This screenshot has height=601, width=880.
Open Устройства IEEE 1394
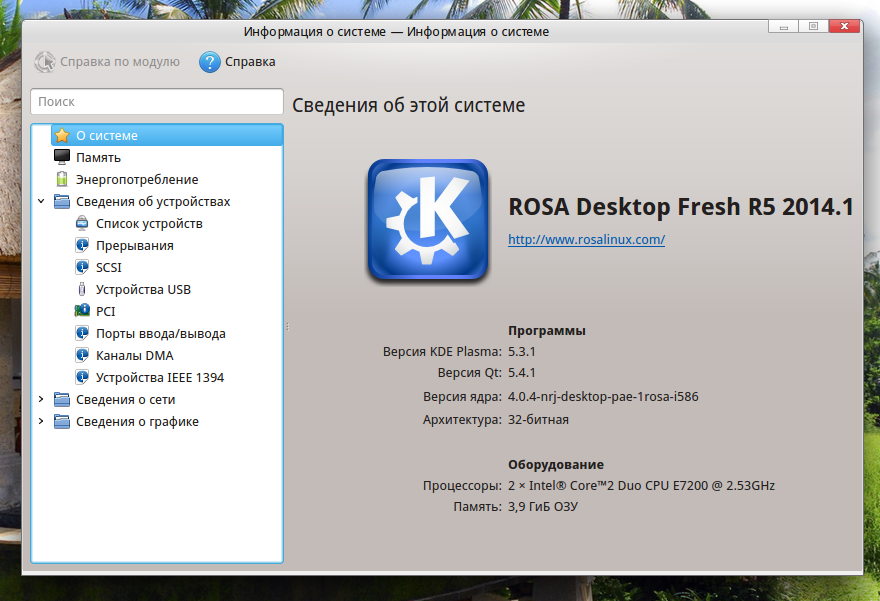(159, 378)
